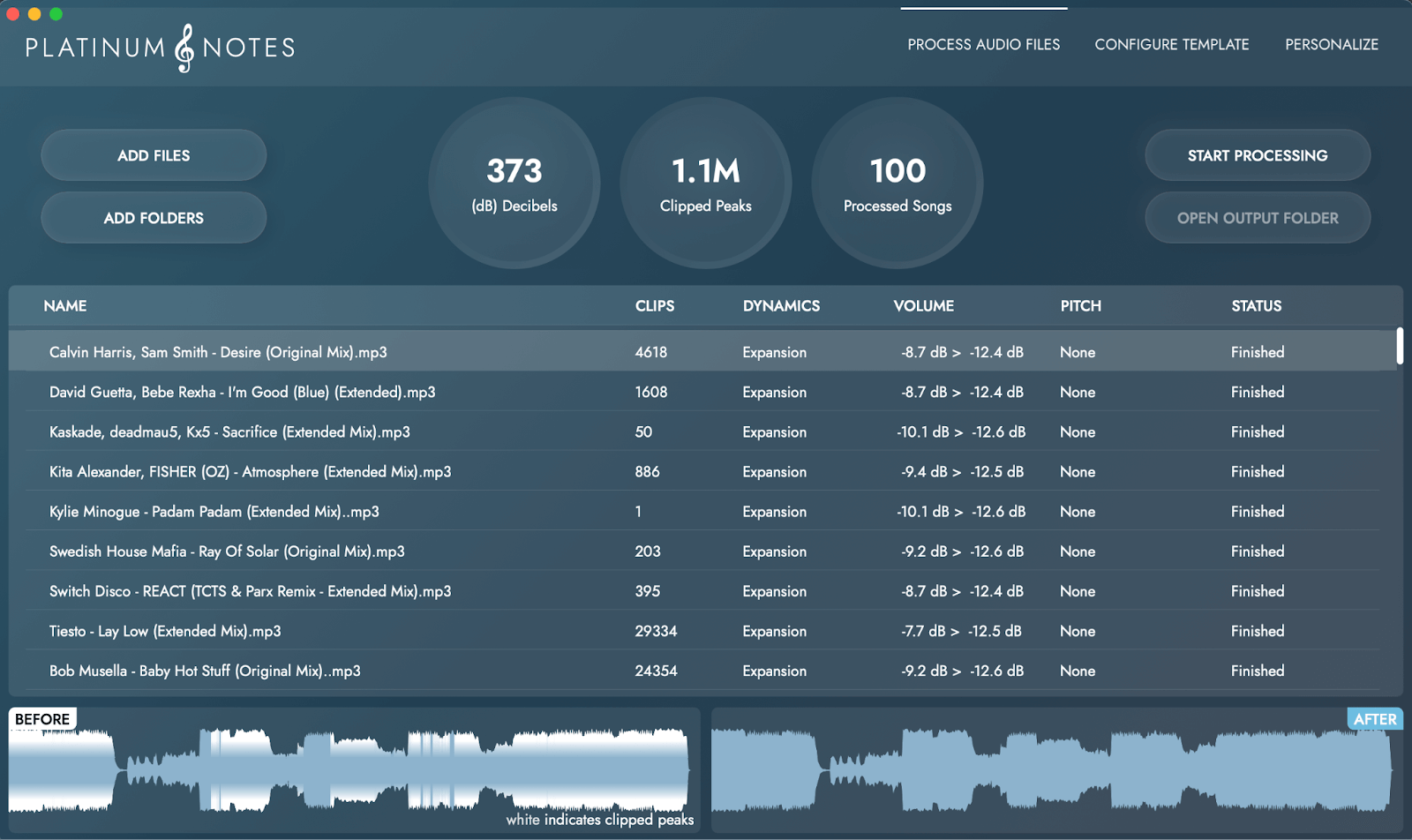
Task: Click the Before waveform preview
Action: (353, 769)
